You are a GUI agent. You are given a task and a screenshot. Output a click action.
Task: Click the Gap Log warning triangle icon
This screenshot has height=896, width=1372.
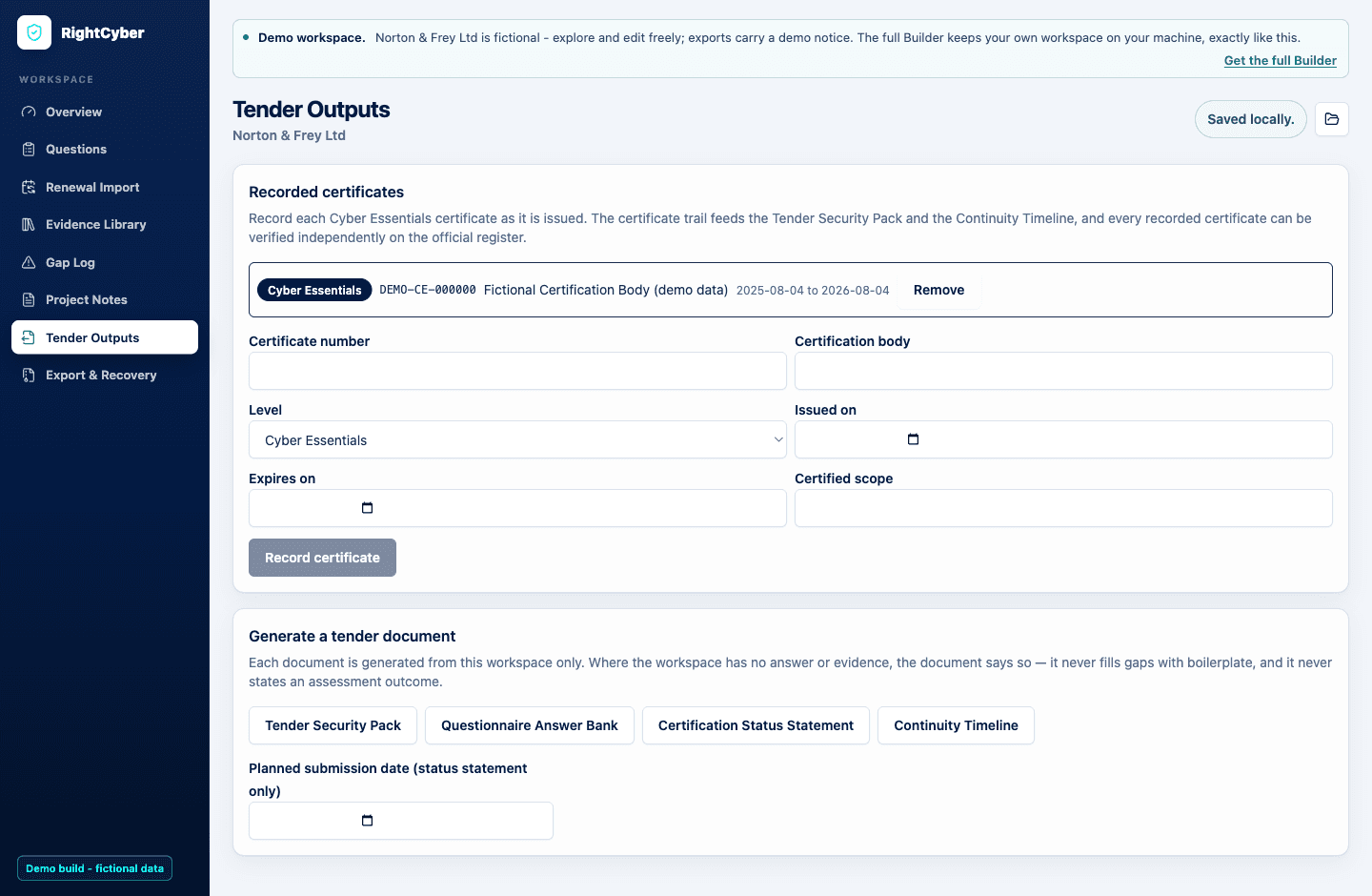coord(29,262)
